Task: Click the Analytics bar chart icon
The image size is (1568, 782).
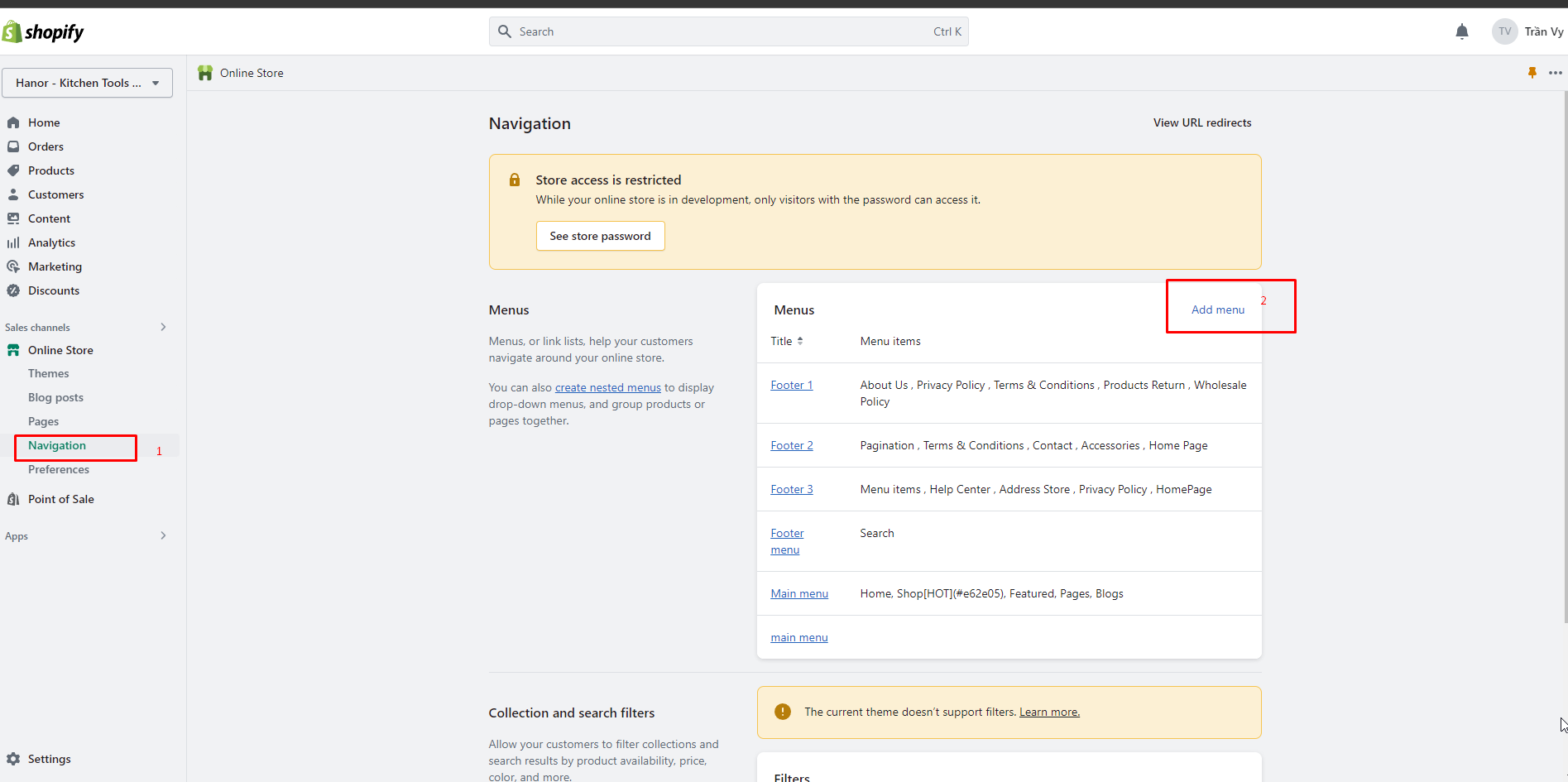Action: point(13,242)
